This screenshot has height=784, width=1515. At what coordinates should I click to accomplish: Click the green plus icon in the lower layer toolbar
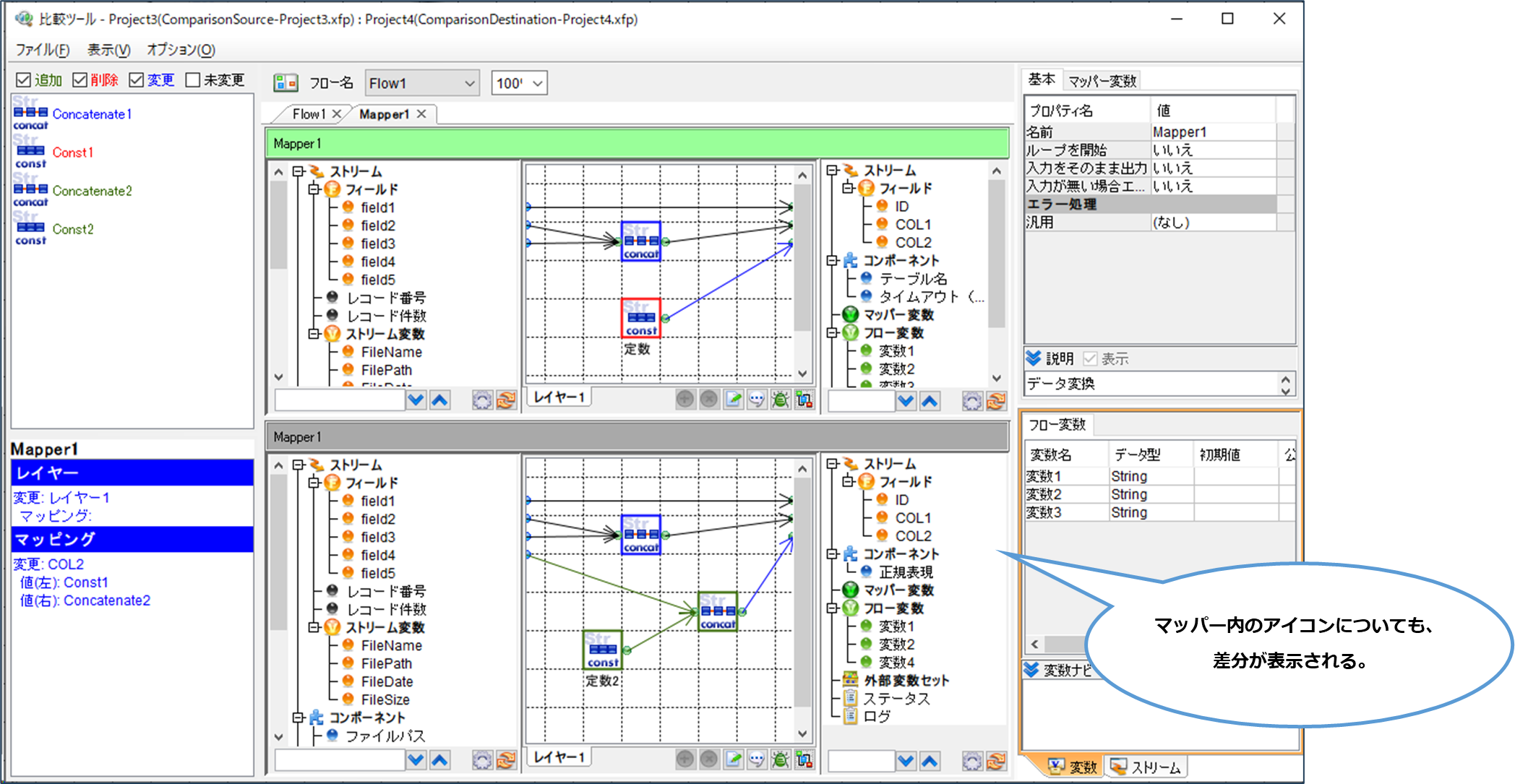point(685,759)
